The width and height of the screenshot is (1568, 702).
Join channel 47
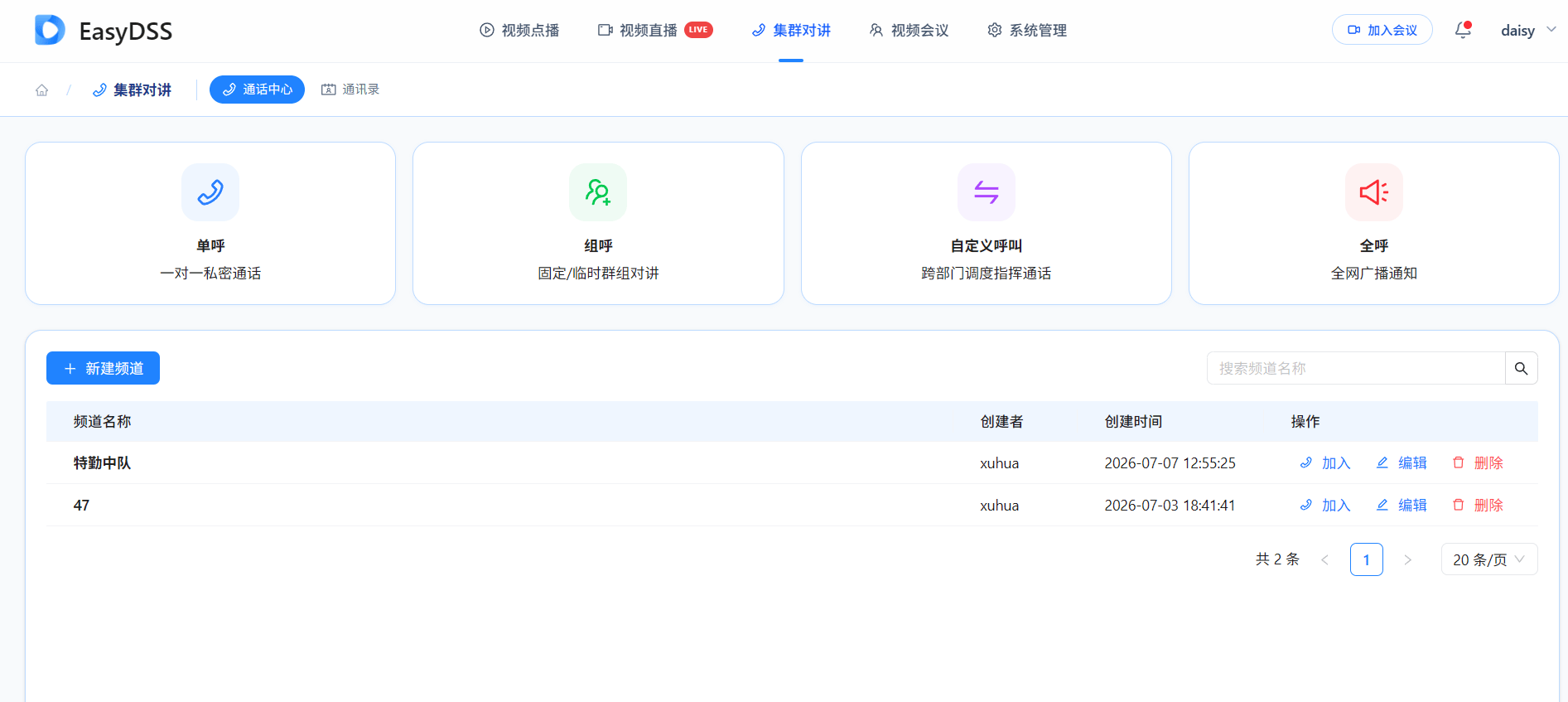1325,505
